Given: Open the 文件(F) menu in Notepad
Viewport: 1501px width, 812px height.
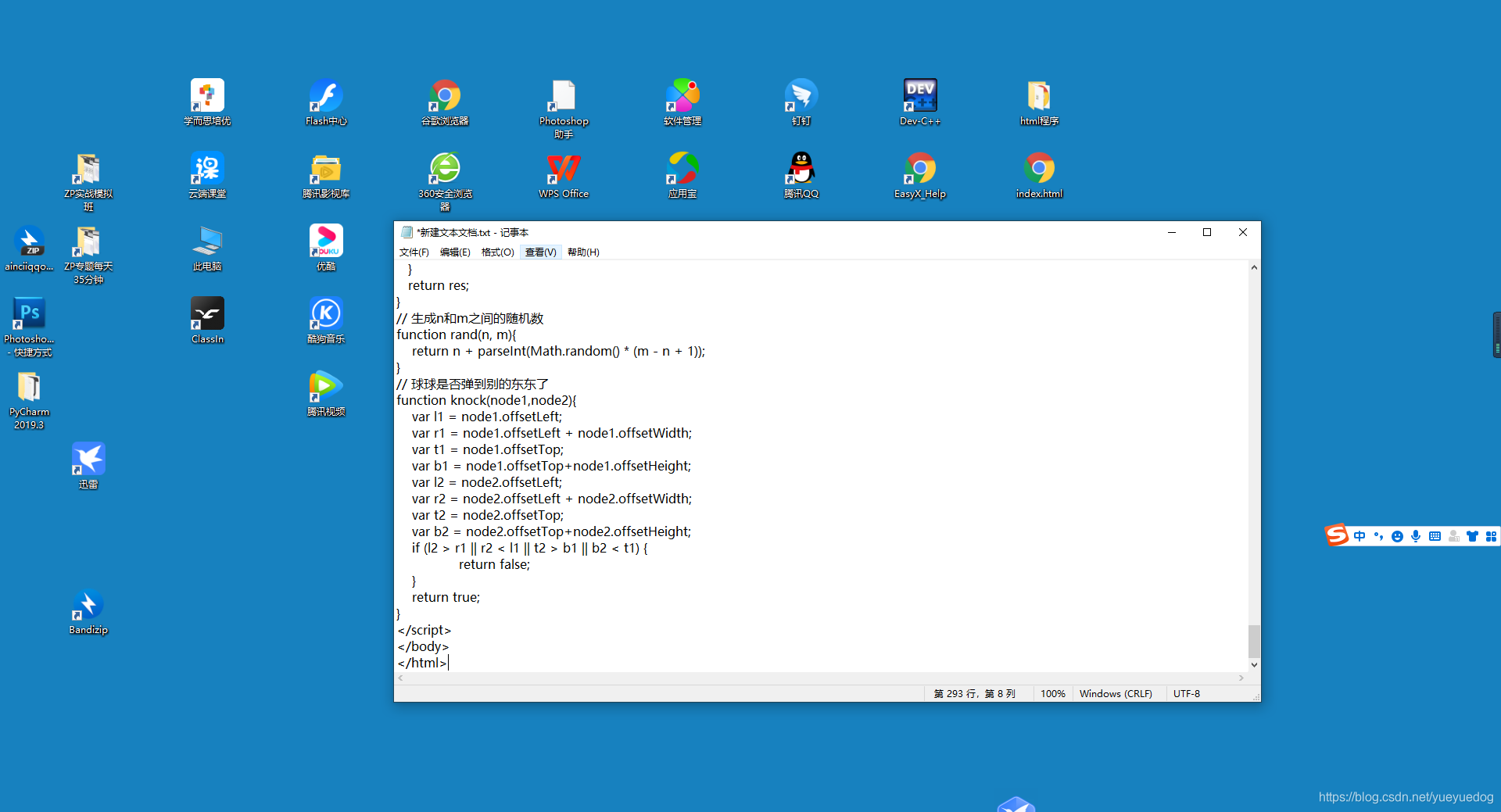Looking at the screenshot, I should click(x=414, y=252).
